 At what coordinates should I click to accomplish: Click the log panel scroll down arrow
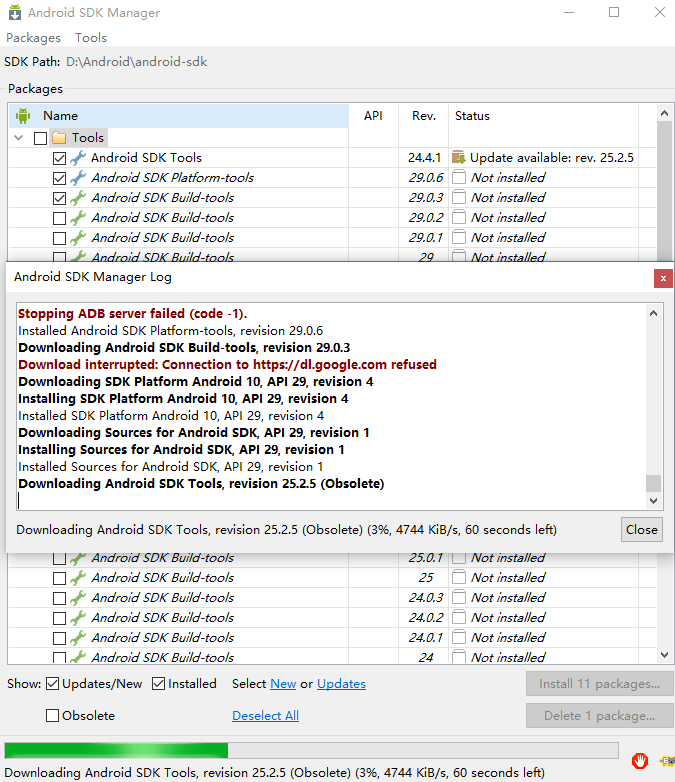point(654,501)
